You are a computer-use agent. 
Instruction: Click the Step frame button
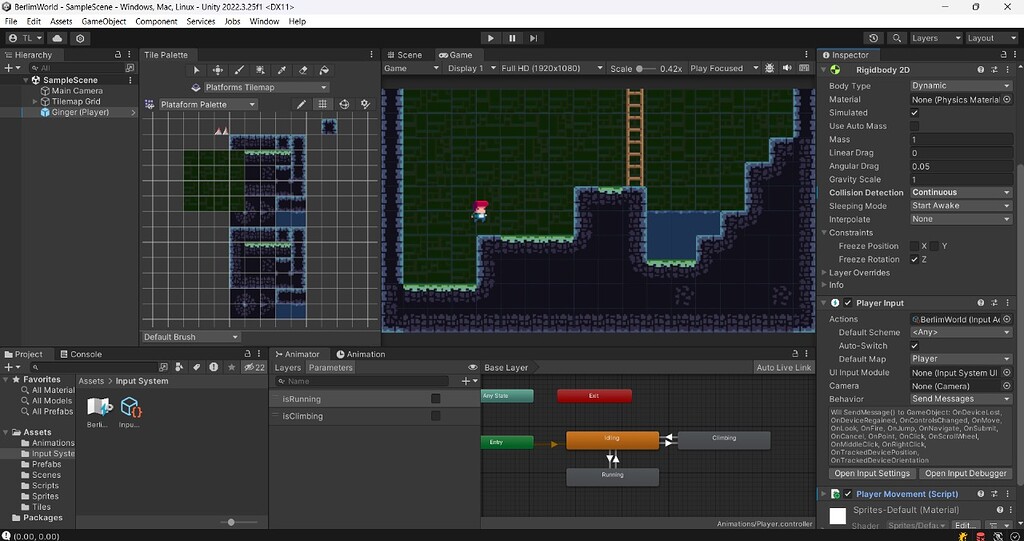[534, 38]
